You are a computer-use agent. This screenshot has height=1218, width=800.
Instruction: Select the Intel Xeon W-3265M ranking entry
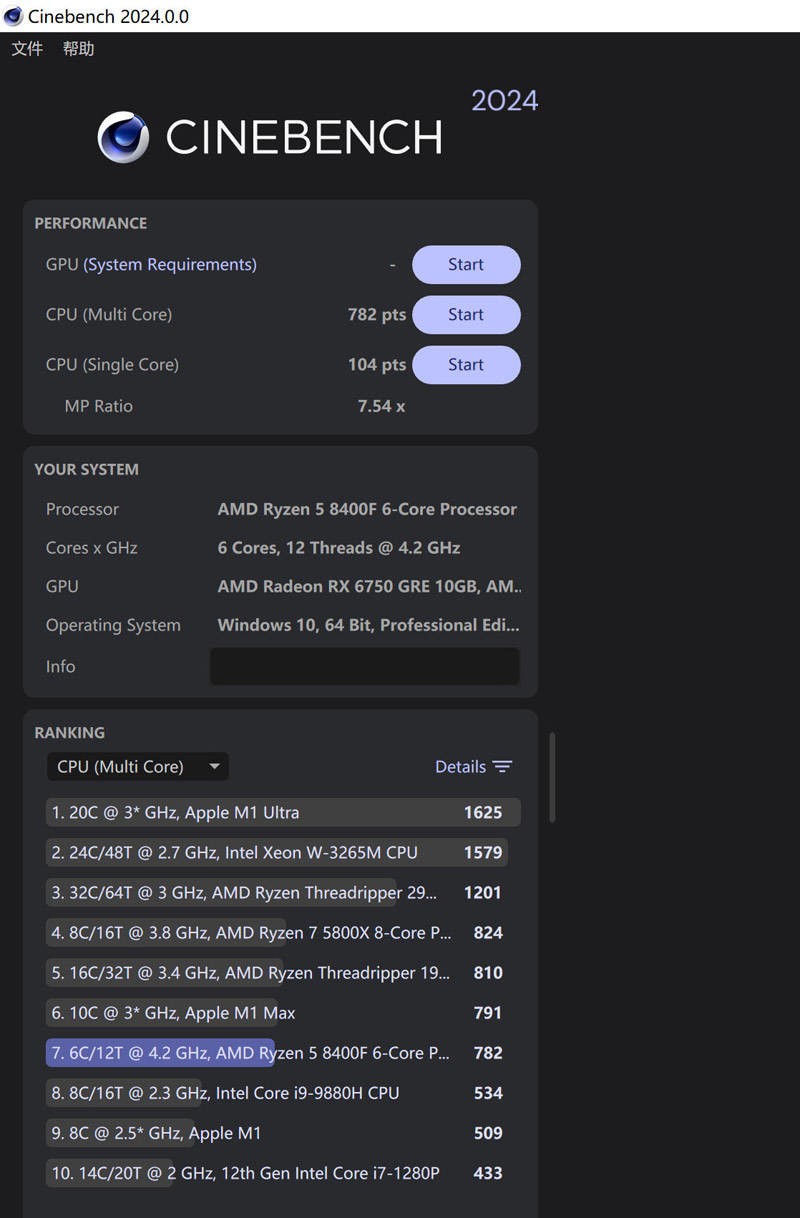[x=282, y=852]
